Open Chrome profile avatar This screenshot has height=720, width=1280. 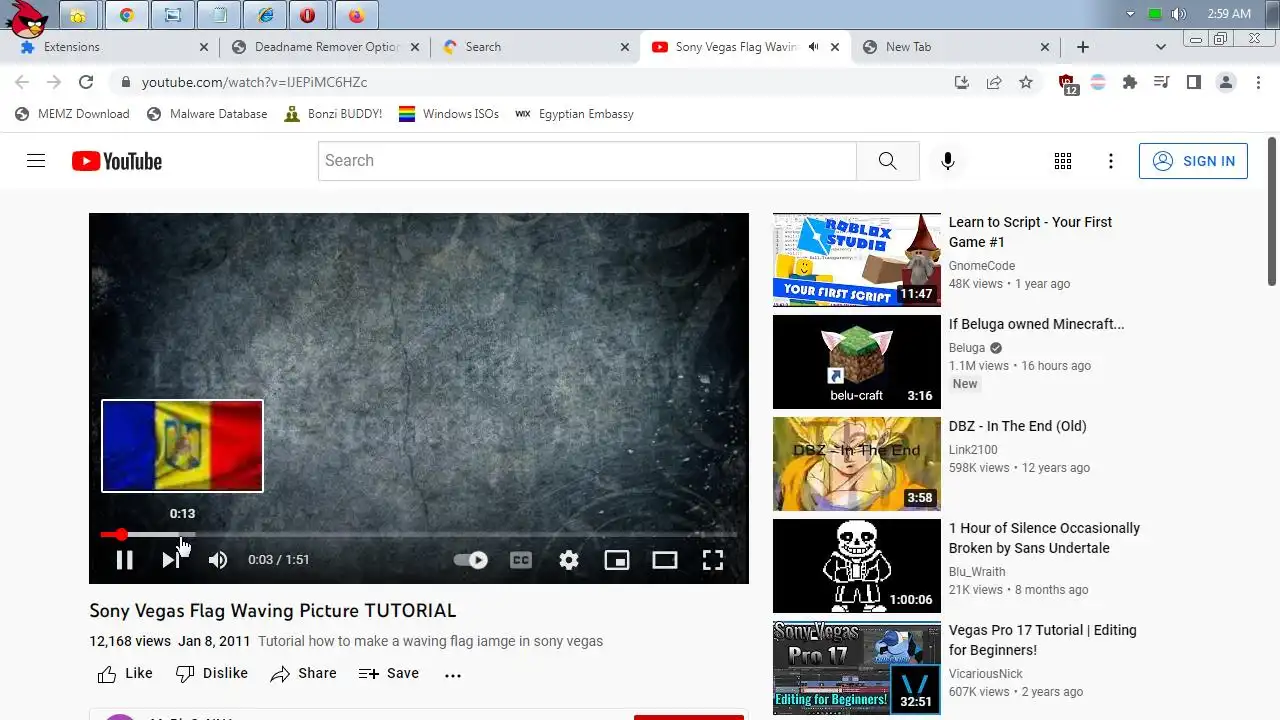(x=1226, y=83)
